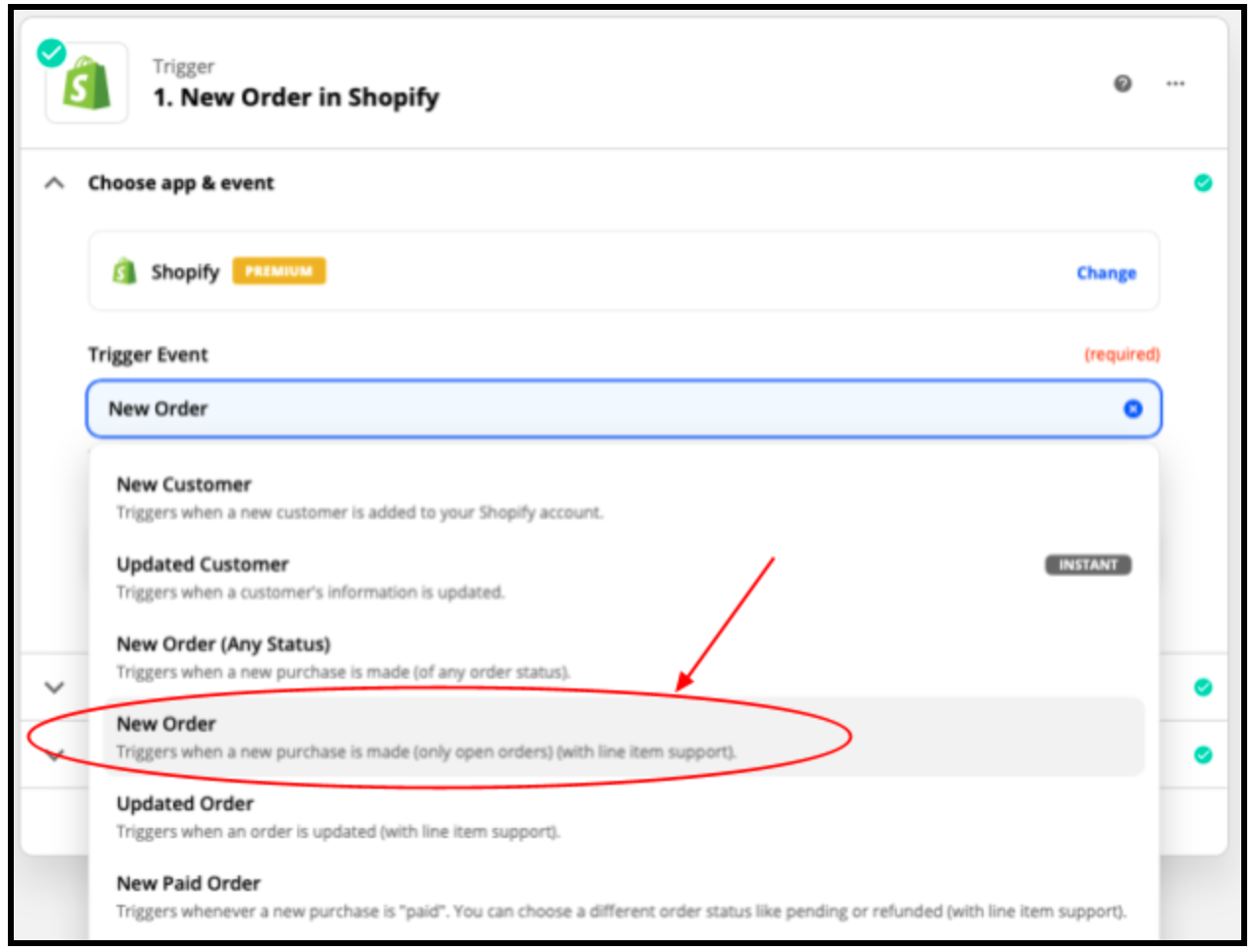This screenshot has width=1255, height=952.
Task: Click the small Shopify icon beside Premium badge
Action: (124, 271)
